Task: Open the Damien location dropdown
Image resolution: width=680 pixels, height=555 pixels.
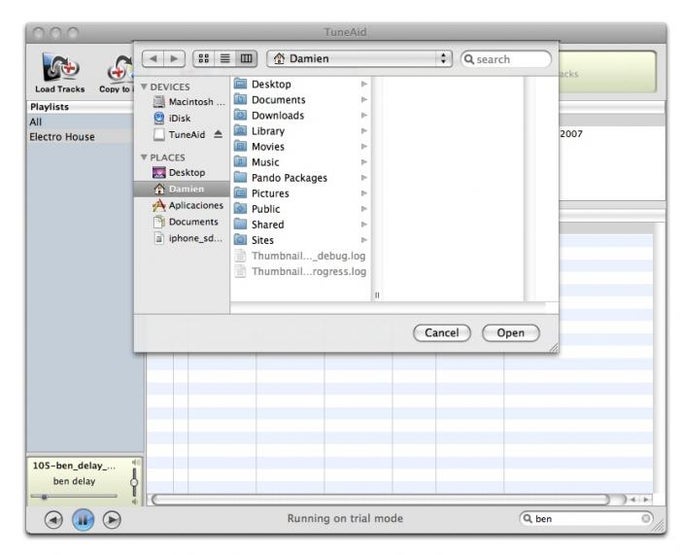Action: tap(360, 59)
